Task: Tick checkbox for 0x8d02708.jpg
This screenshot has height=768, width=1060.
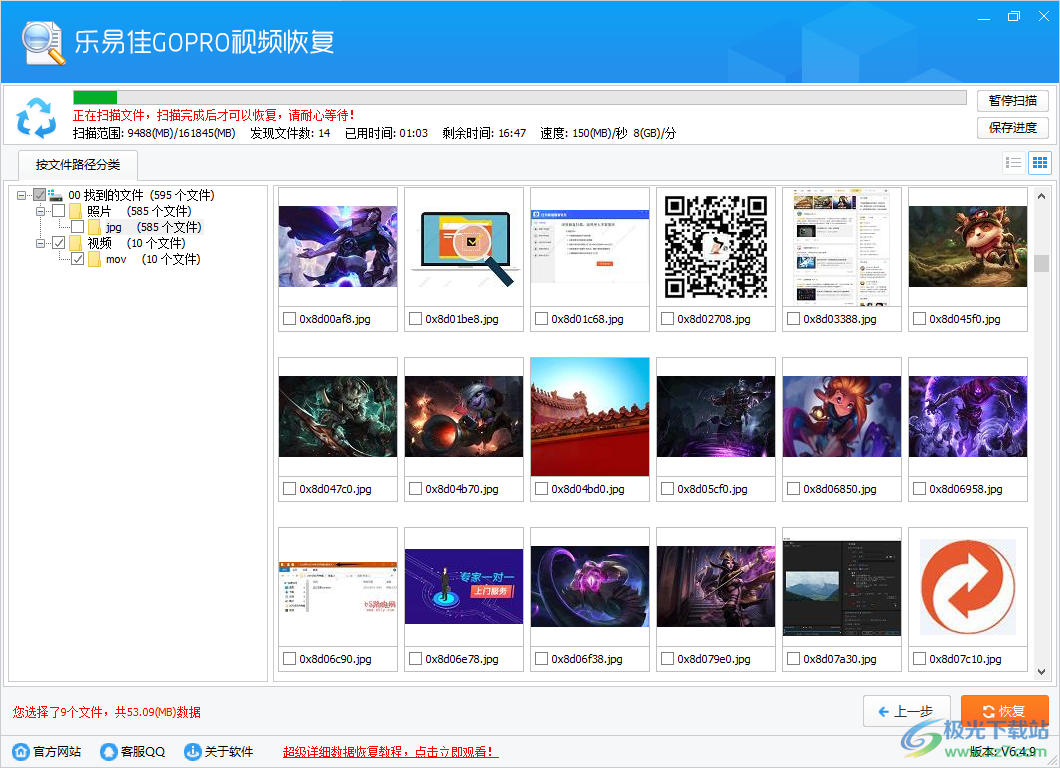Action: point(667,318)
